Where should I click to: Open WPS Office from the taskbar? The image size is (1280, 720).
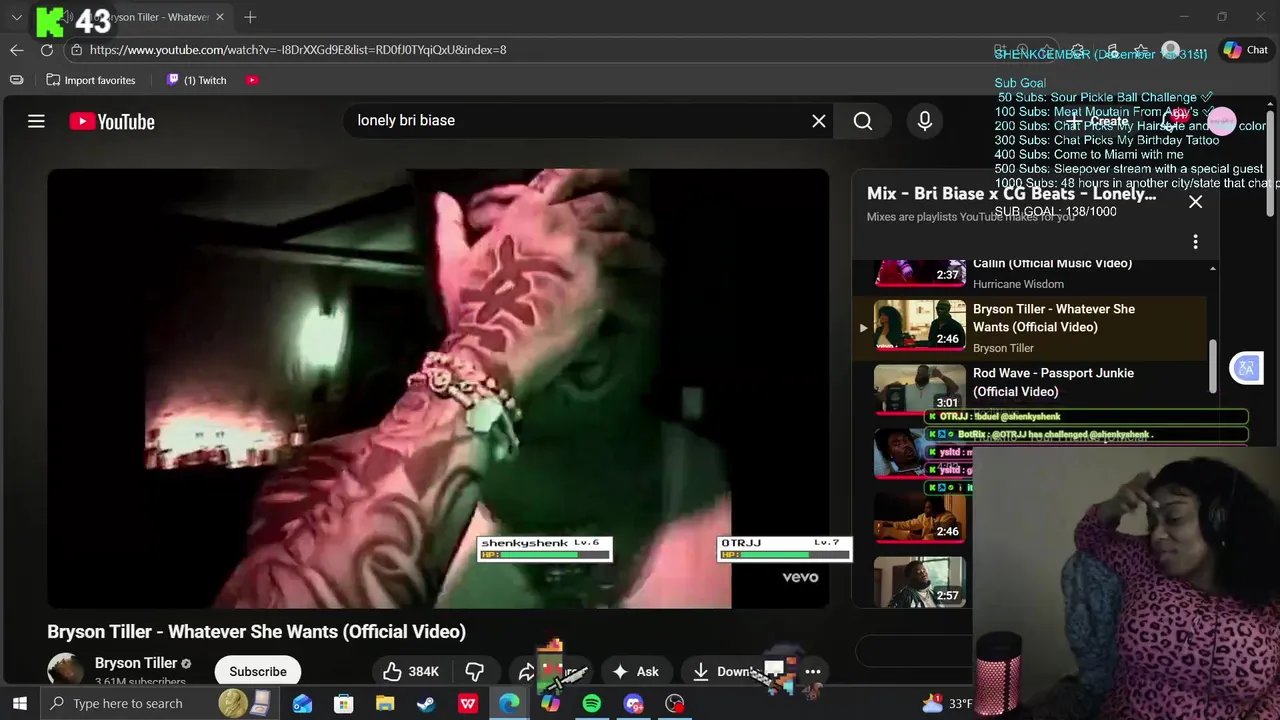pyautogui.click(x=467, y=704)
